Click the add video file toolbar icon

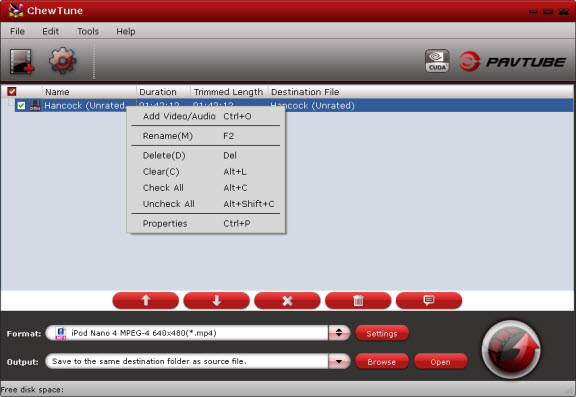click(22, 61)
